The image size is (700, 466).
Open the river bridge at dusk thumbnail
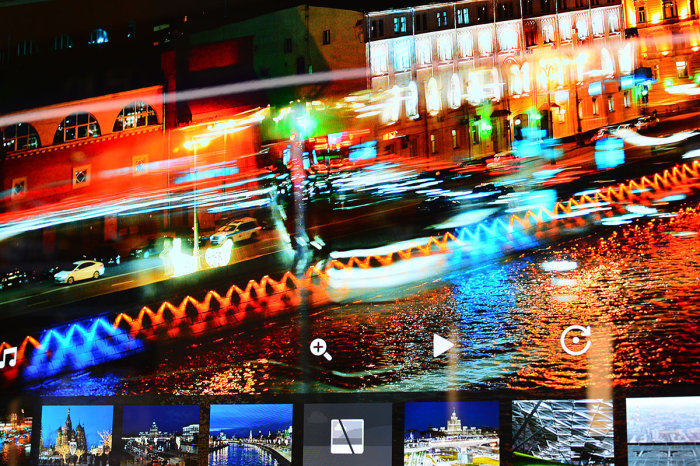click(x=250, y=434)
